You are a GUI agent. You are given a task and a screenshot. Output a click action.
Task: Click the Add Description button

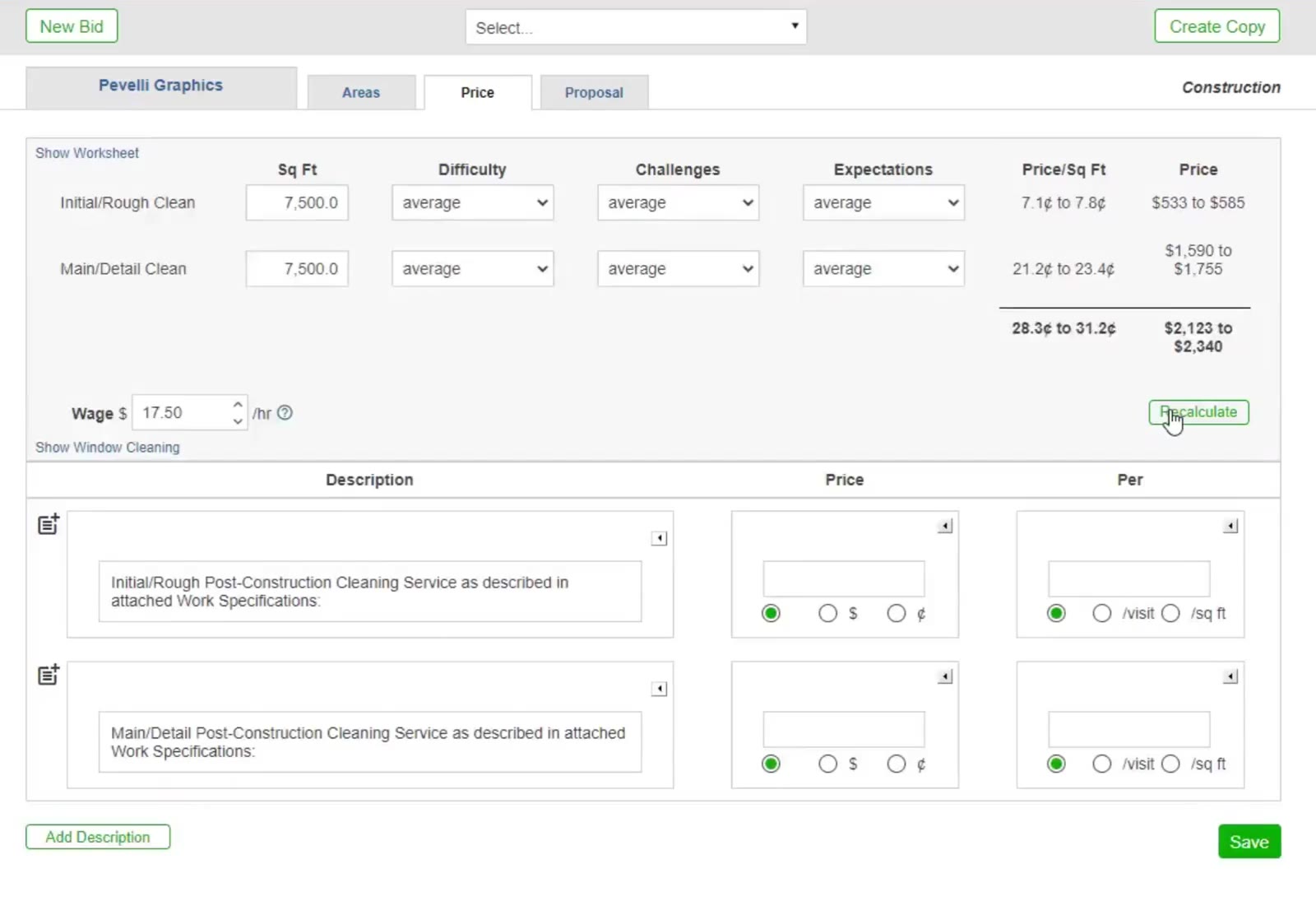pos(98,837)
